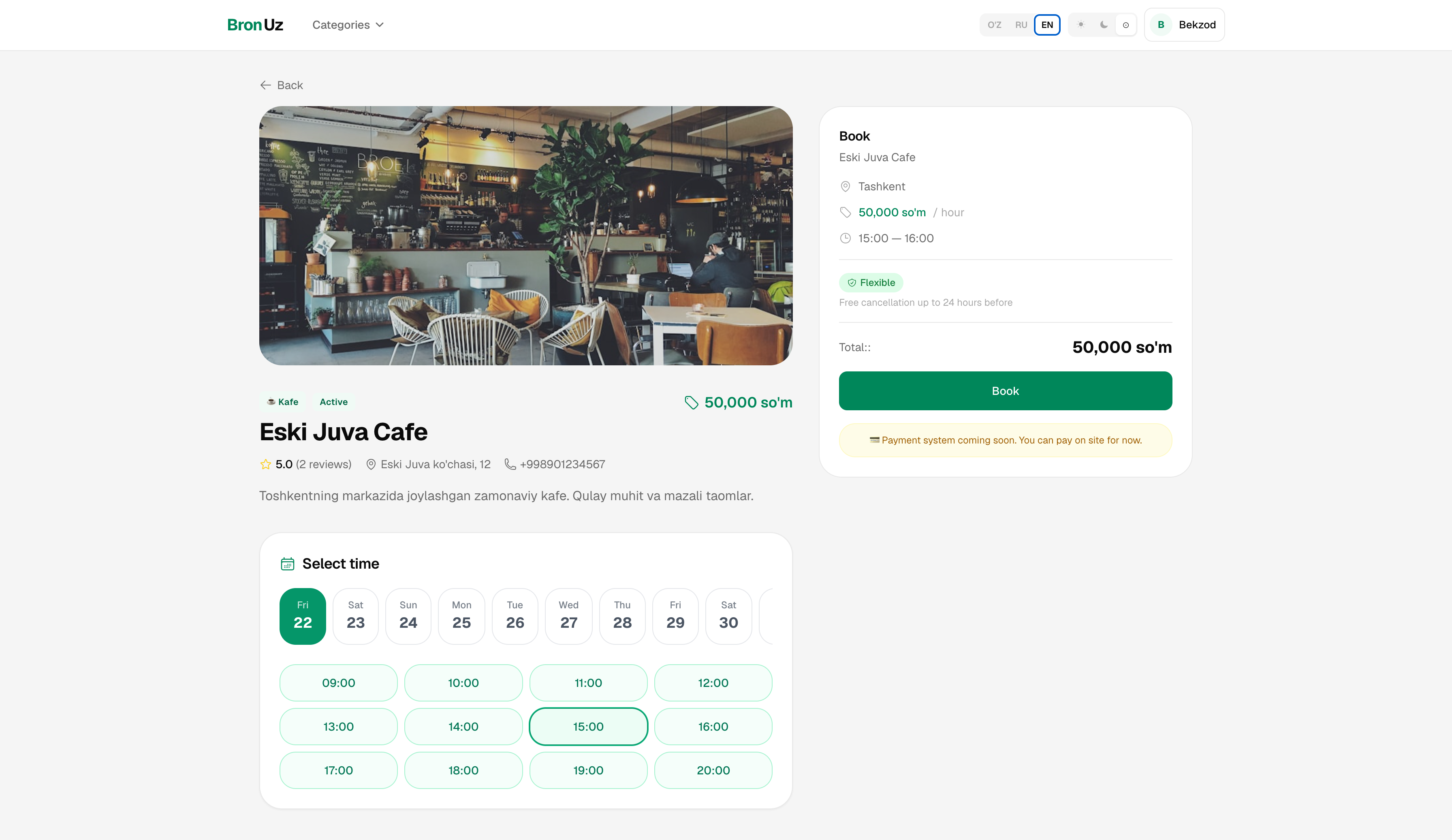Click Eski Juva ko'chasi, 12 address
The width and height of the screenshot is (1452, 840).
pos(436,465)
